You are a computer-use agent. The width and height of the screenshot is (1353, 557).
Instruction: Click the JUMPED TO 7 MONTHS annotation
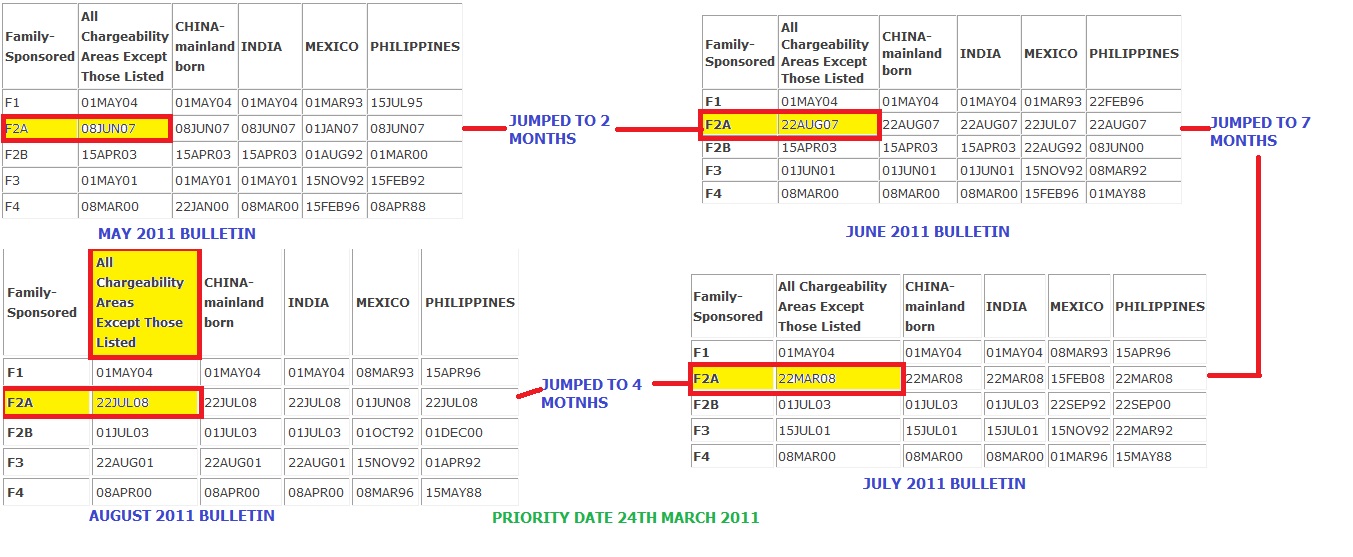tap(1259, 132)
